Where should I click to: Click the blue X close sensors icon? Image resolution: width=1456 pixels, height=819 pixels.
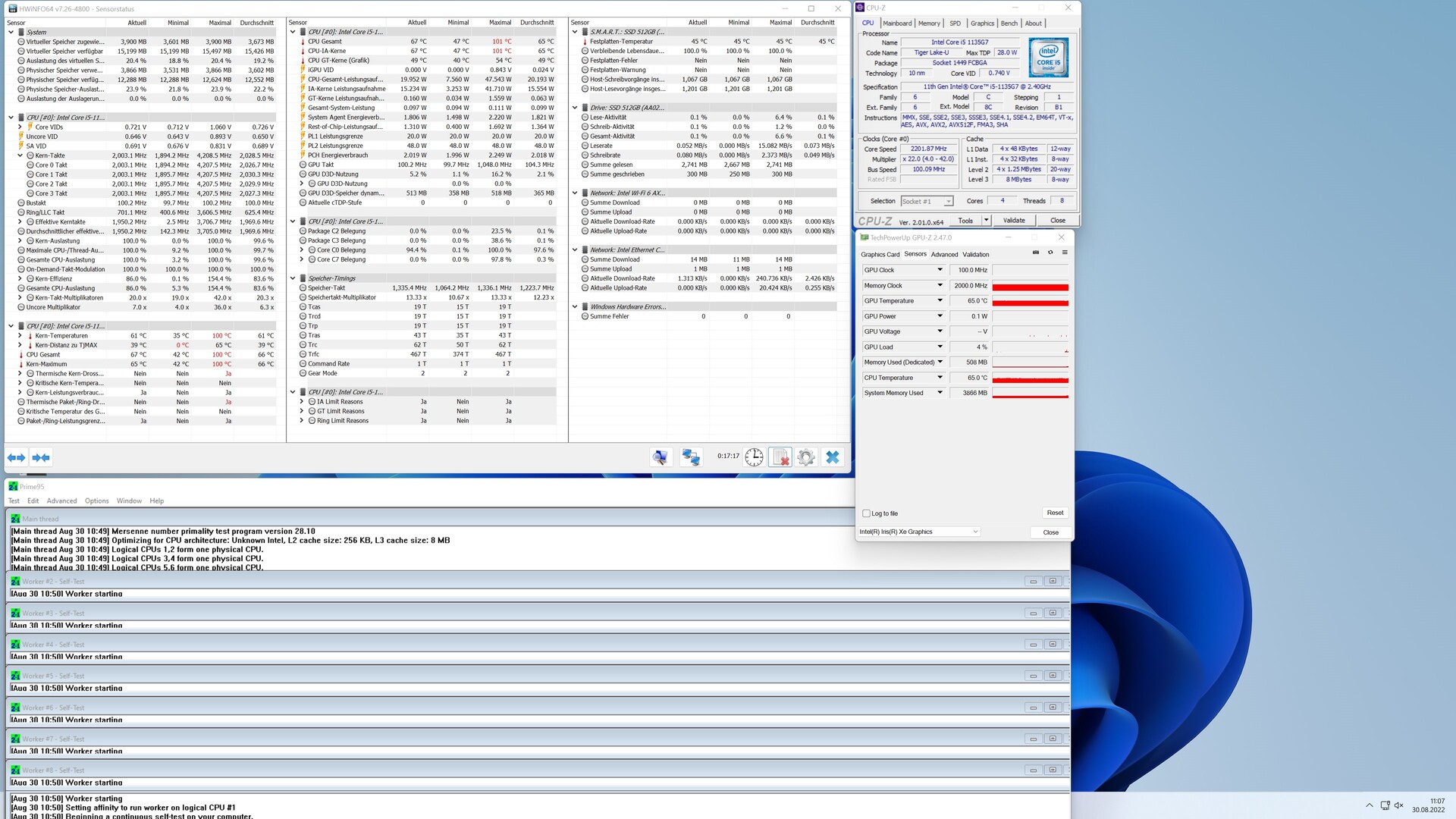(x=833, y=457)
